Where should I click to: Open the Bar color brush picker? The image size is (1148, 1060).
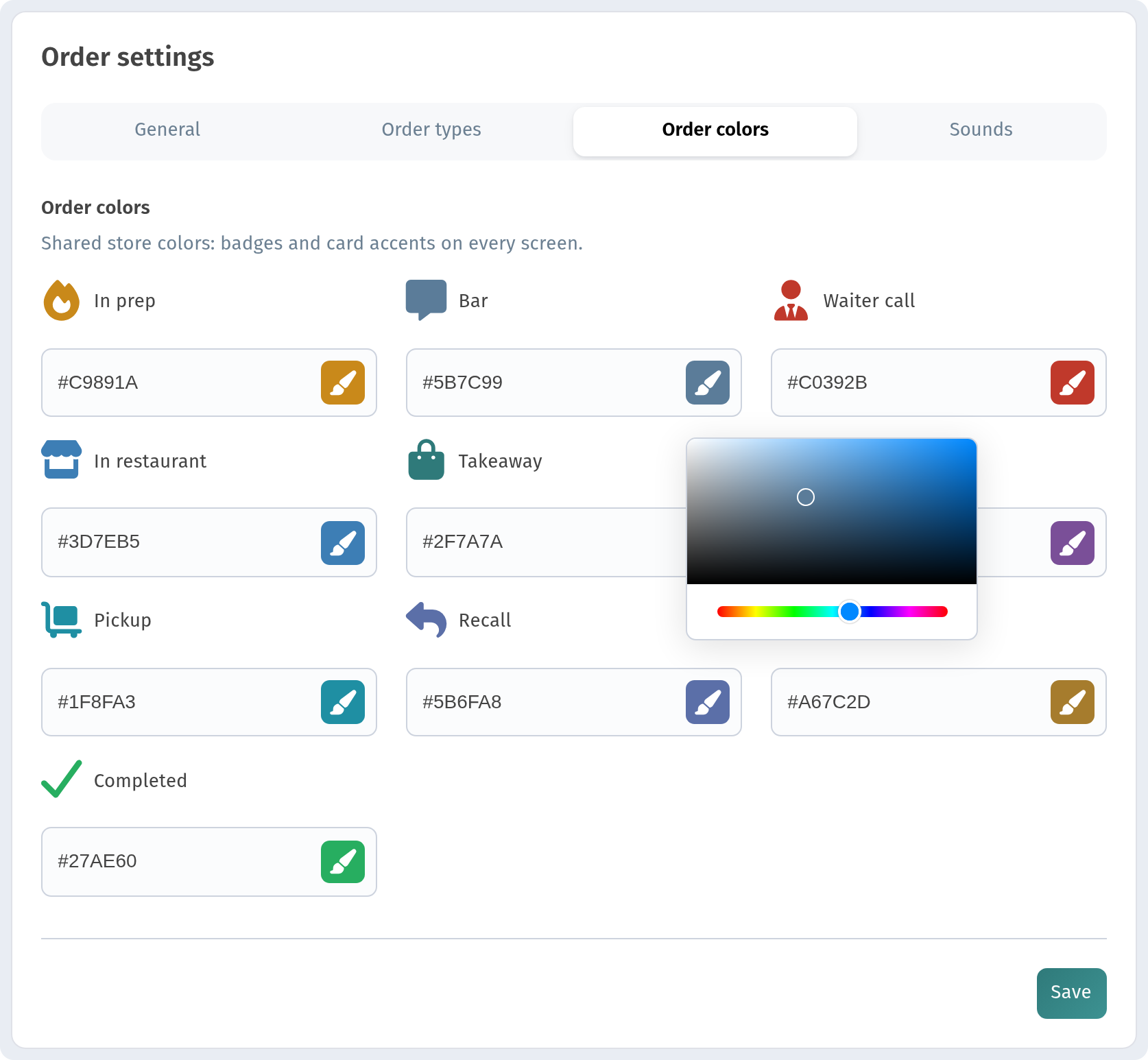(708, 383)
